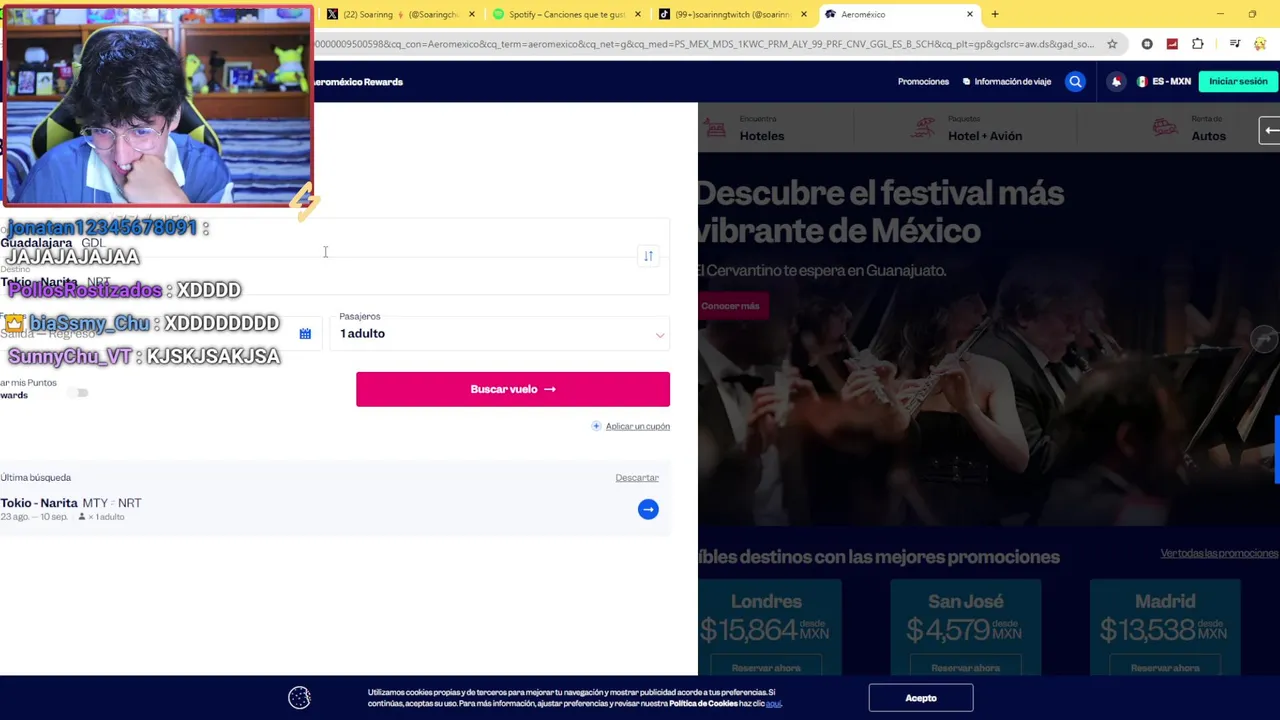Open the browser extensions puzzle icon

[1198, 44]
